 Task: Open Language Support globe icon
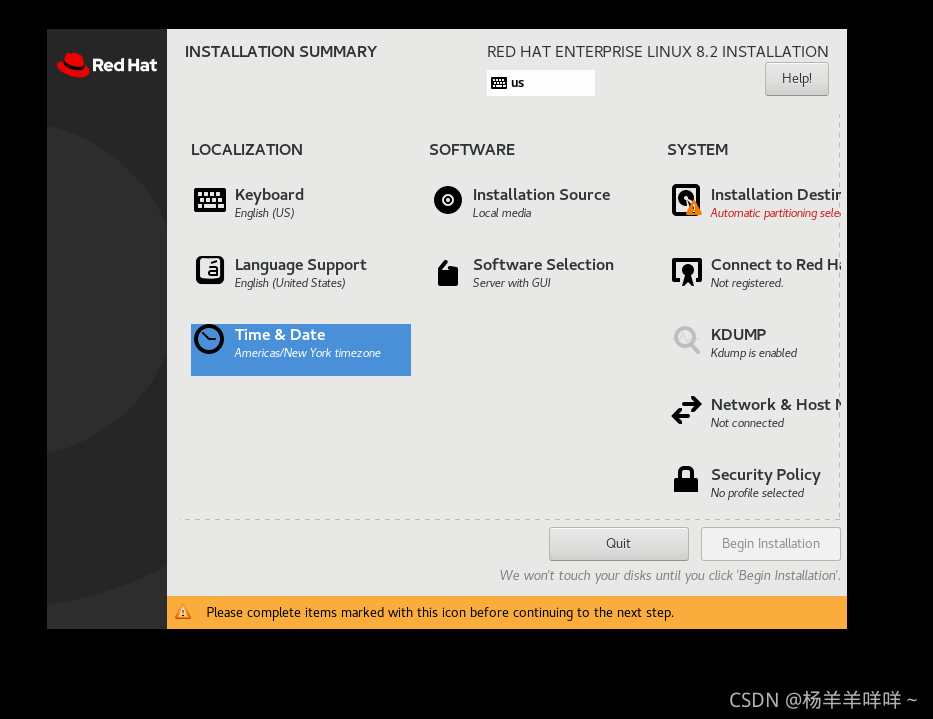(x=209, y=270)
